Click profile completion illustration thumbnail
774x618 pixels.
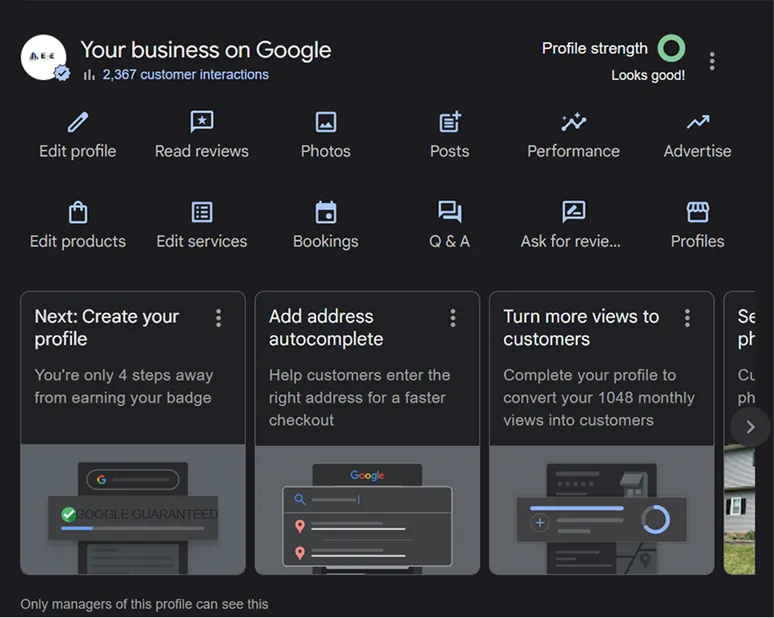tap(602, 510)
